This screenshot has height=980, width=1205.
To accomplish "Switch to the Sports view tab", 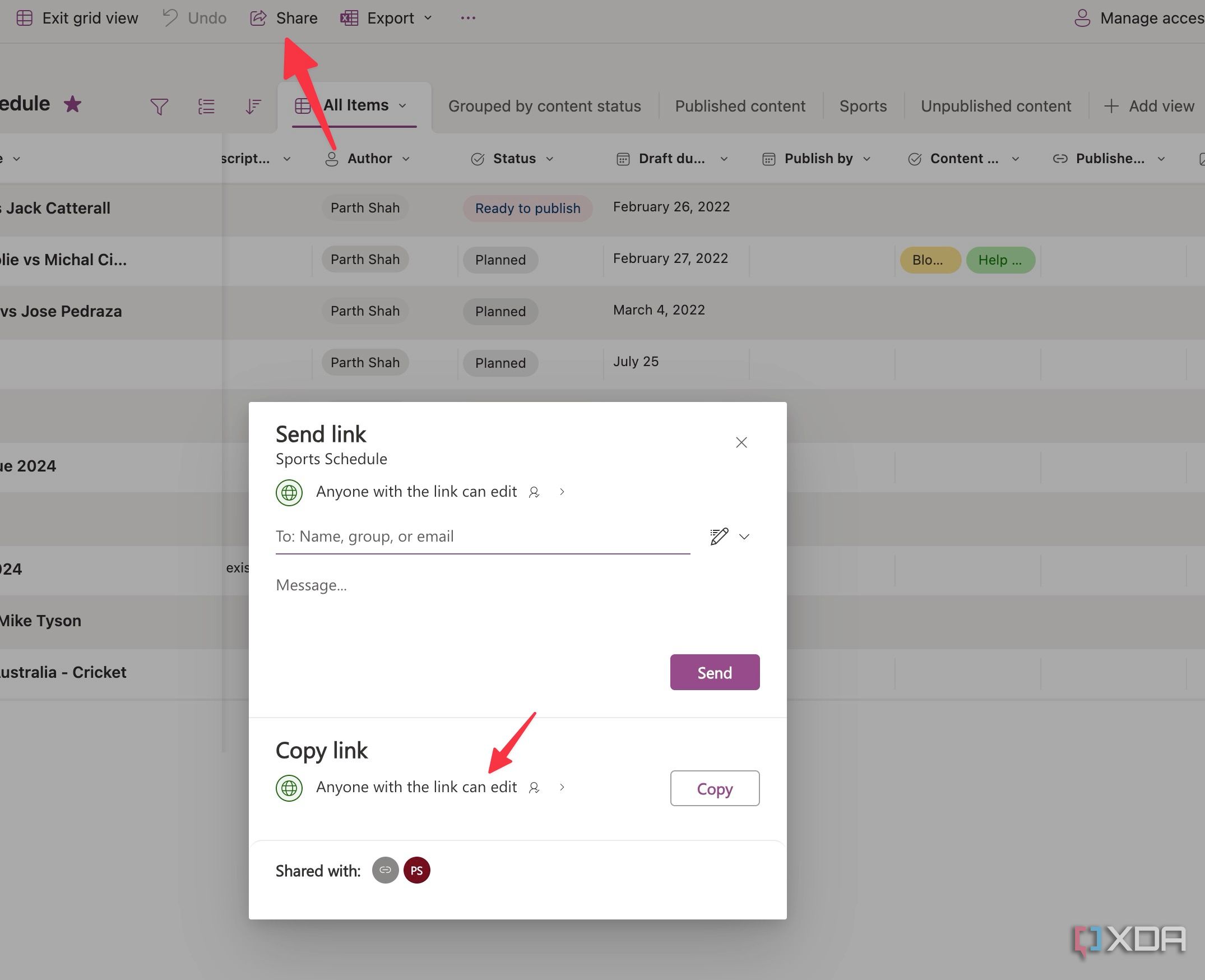I will [863, 105].
